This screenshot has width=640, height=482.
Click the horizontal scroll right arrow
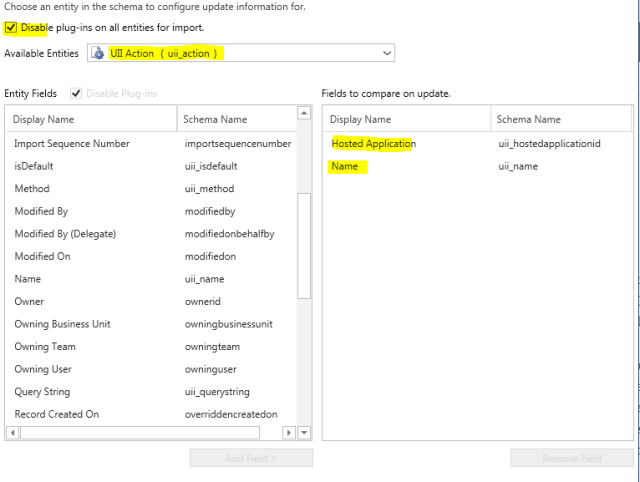pyautogui.click(x=289, y=433)
